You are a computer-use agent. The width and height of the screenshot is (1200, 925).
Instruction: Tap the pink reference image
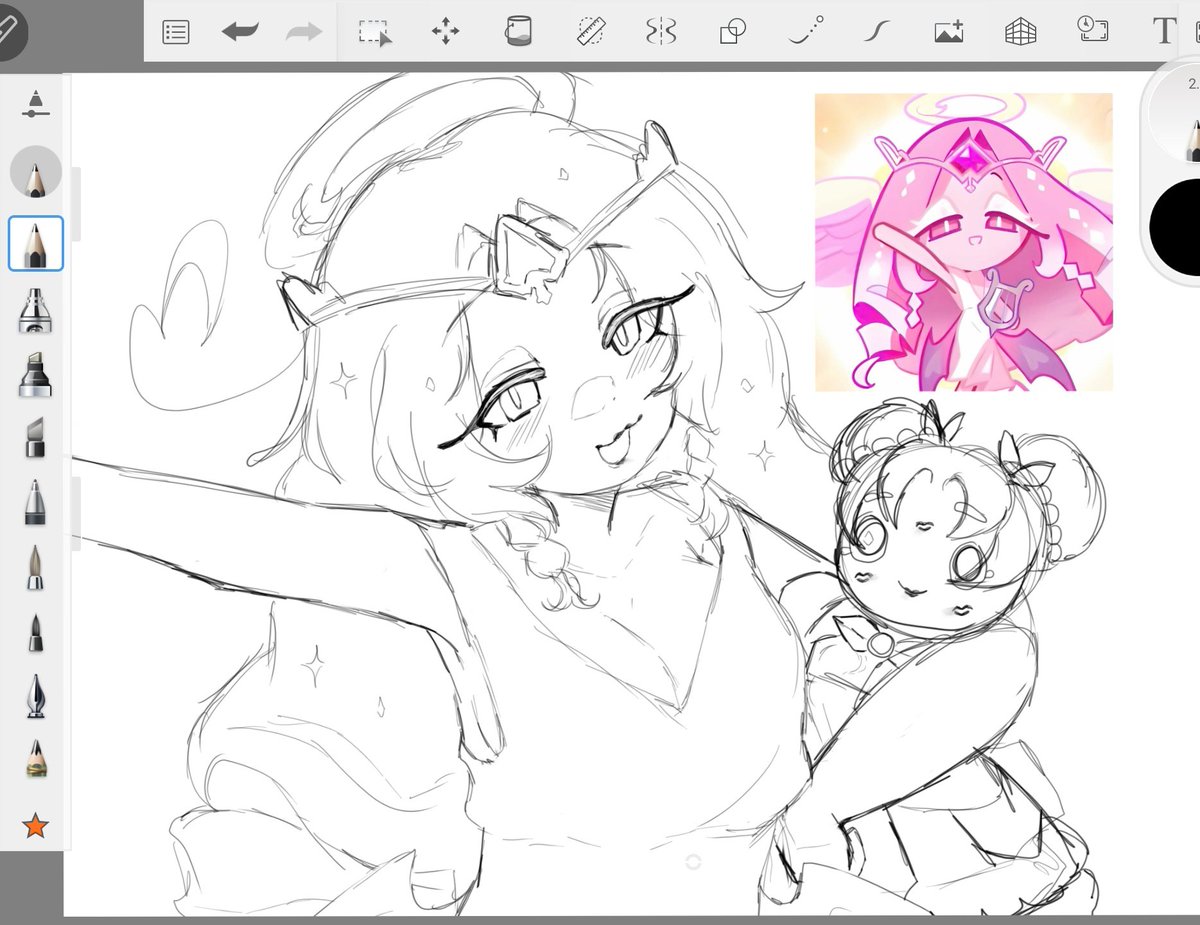tap(963, 242)
